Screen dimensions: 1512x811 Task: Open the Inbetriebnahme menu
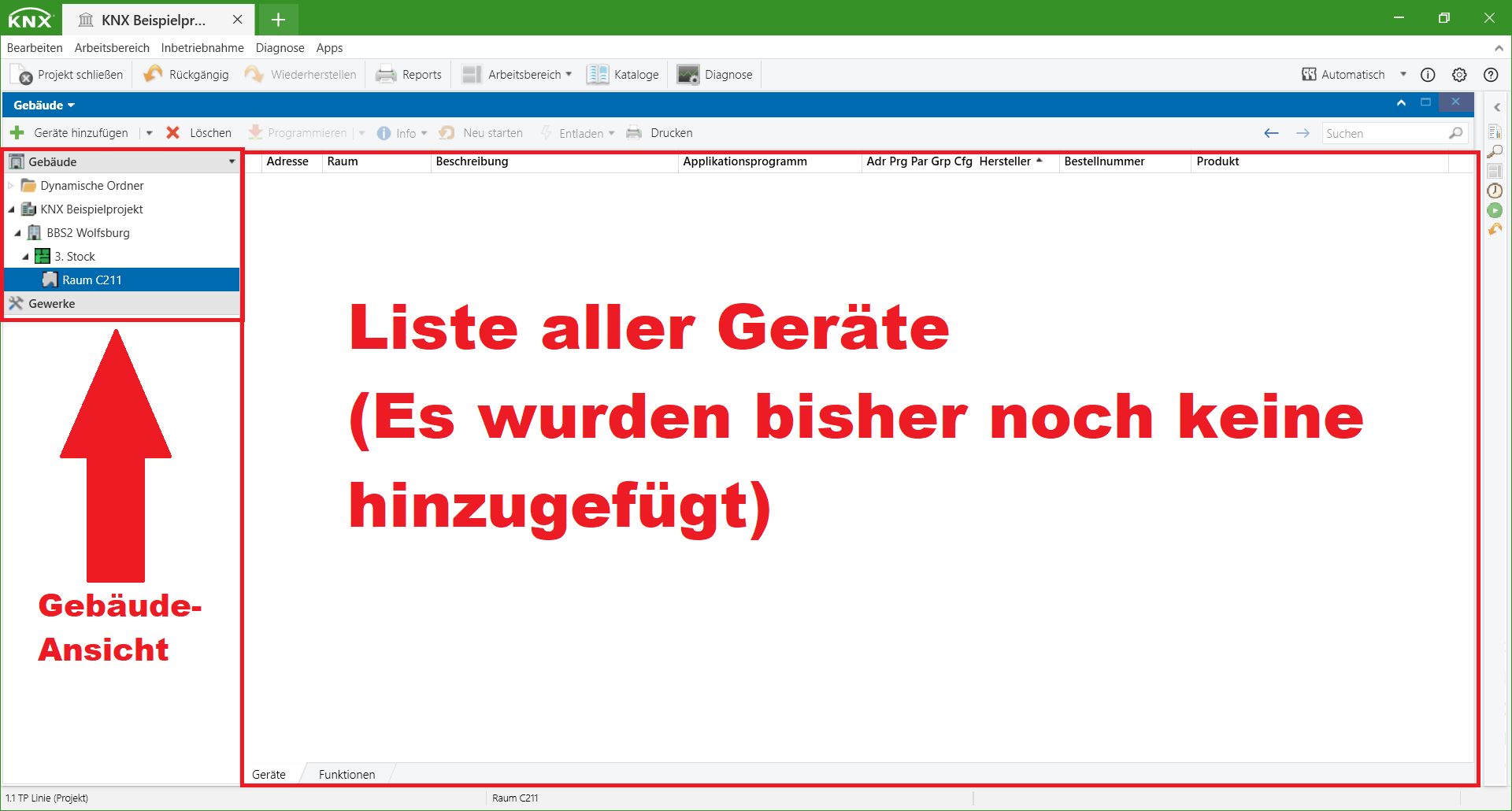click(x=202, y=48)
